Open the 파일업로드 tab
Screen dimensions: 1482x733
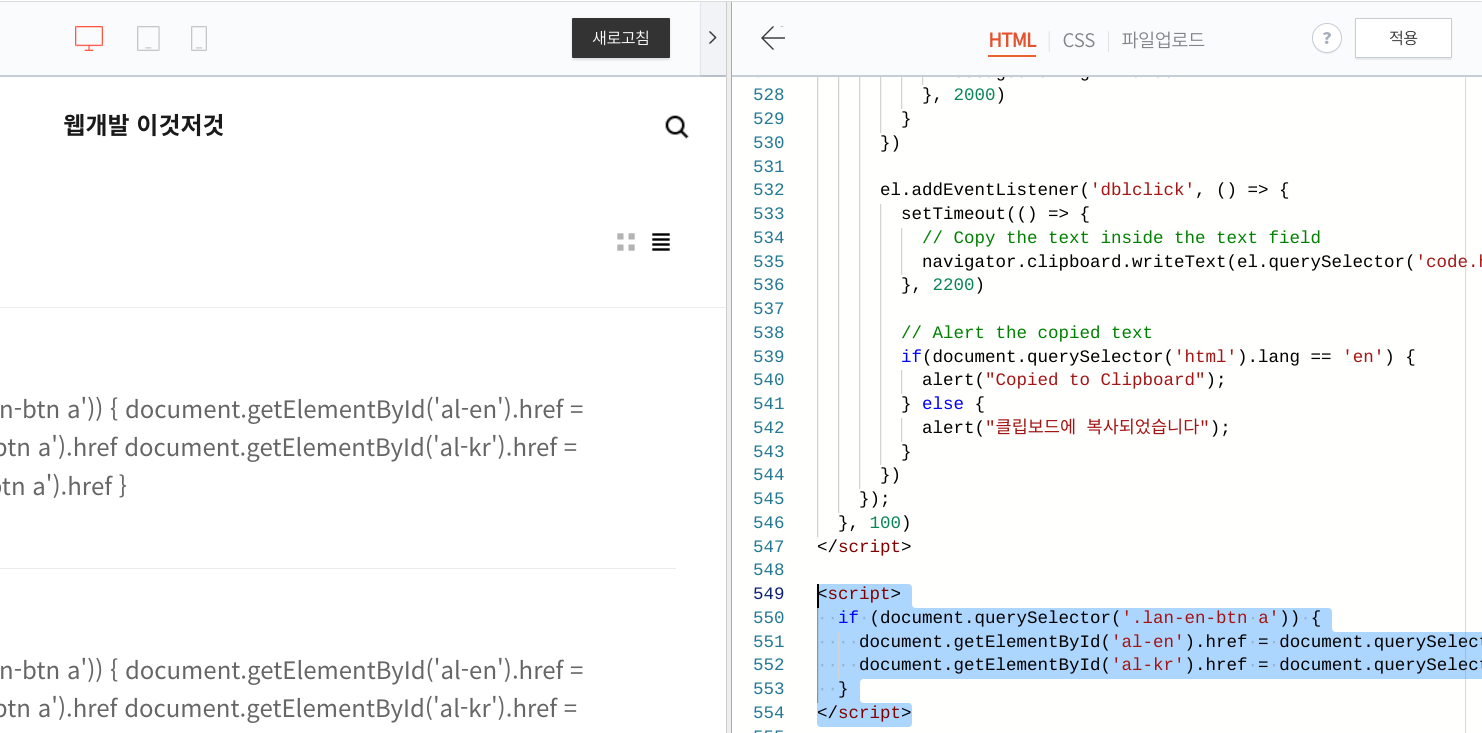(1163, 40)
